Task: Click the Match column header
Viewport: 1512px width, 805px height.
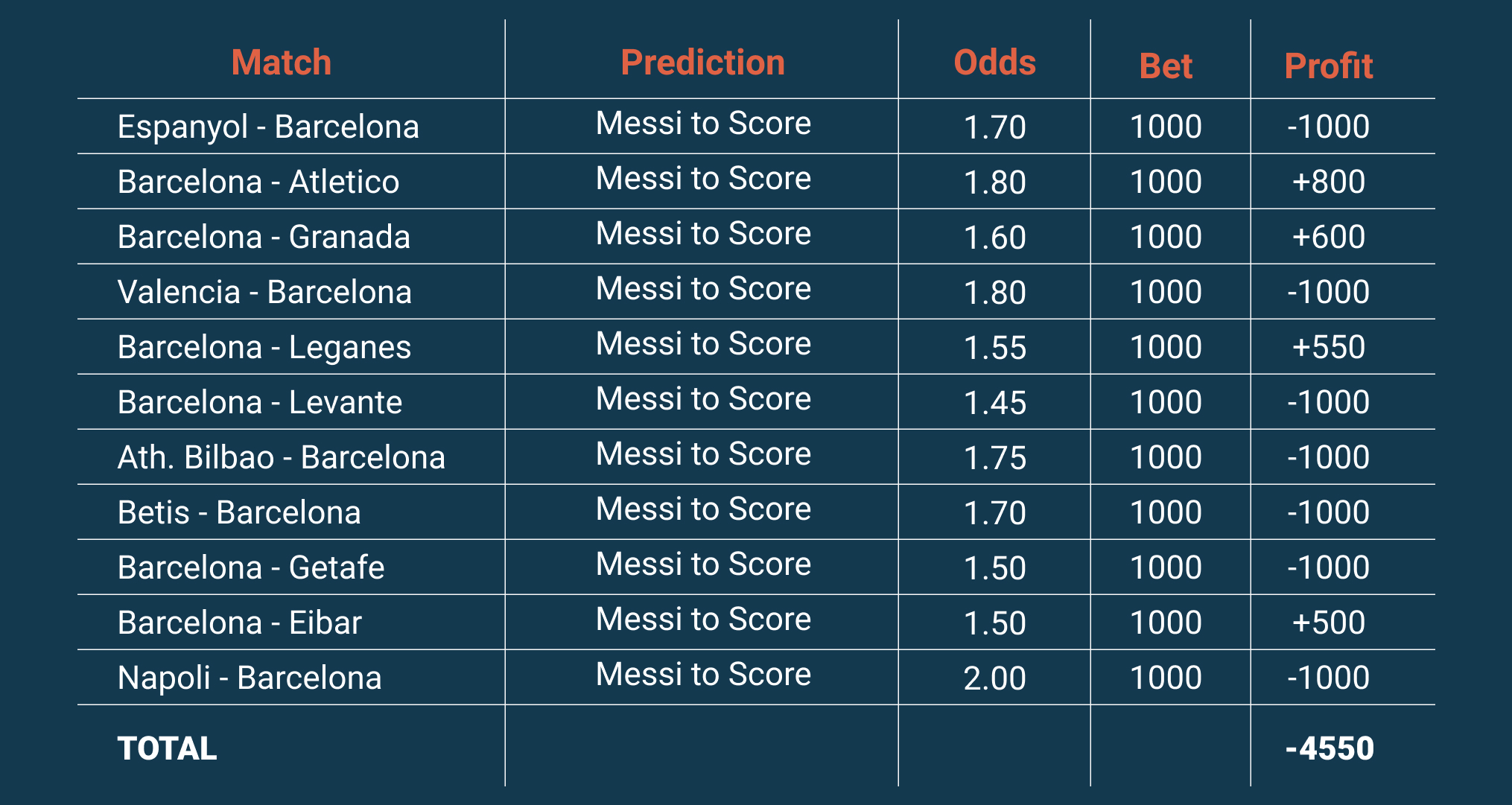Action: [281, 63]
